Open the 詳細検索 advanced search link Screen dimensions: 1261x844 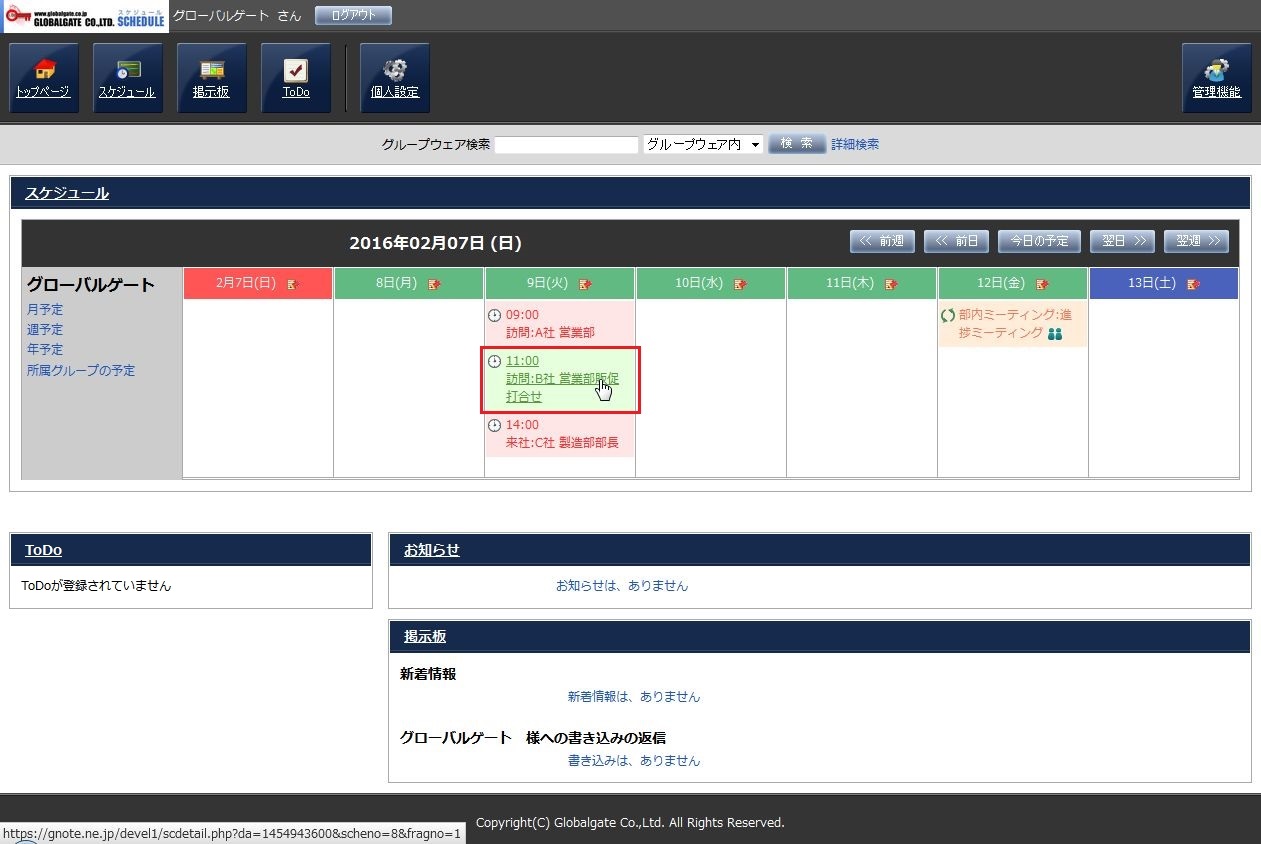(x=855, y=144)
